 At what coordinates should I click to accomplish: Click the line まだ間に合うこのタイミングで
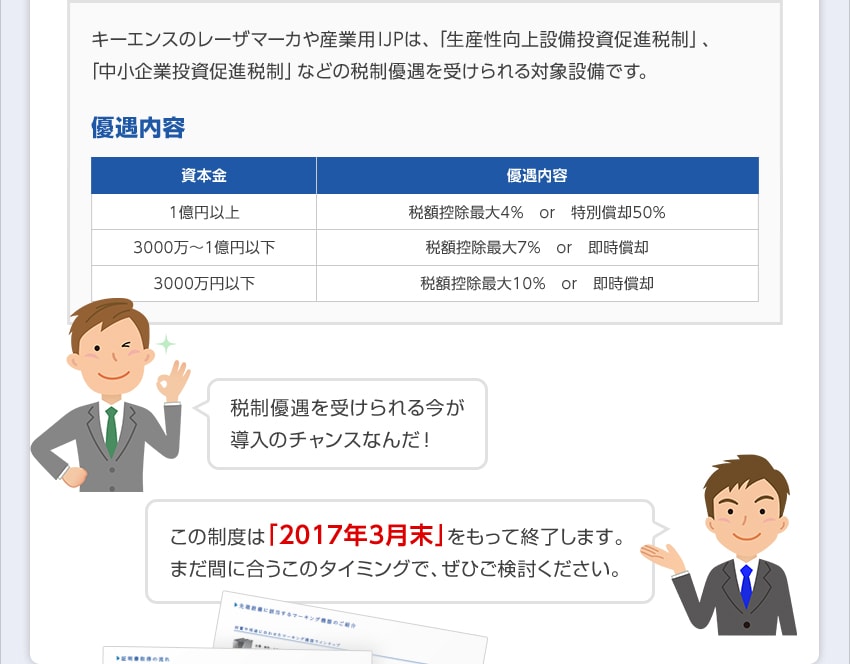(395, 573)
